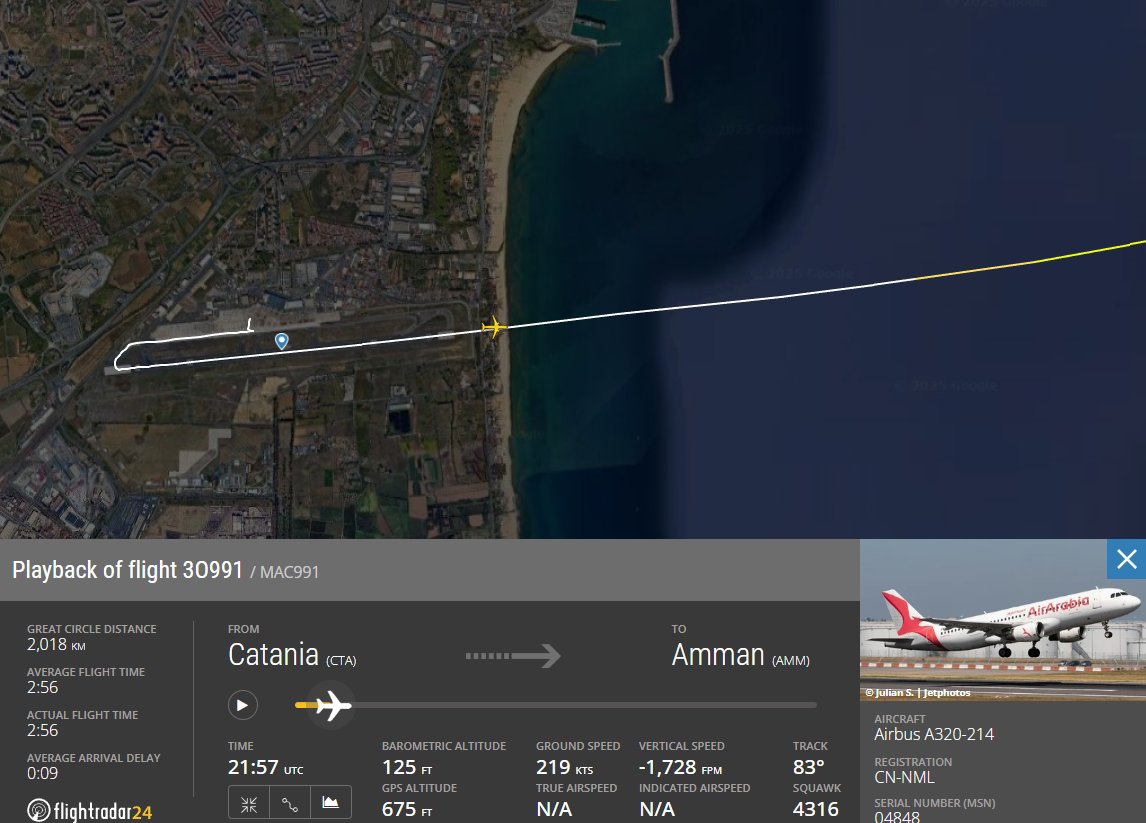This screenshot has height=823, width=1146.
Task: Click the Flightradar24 logo
Action: (90, 811)
